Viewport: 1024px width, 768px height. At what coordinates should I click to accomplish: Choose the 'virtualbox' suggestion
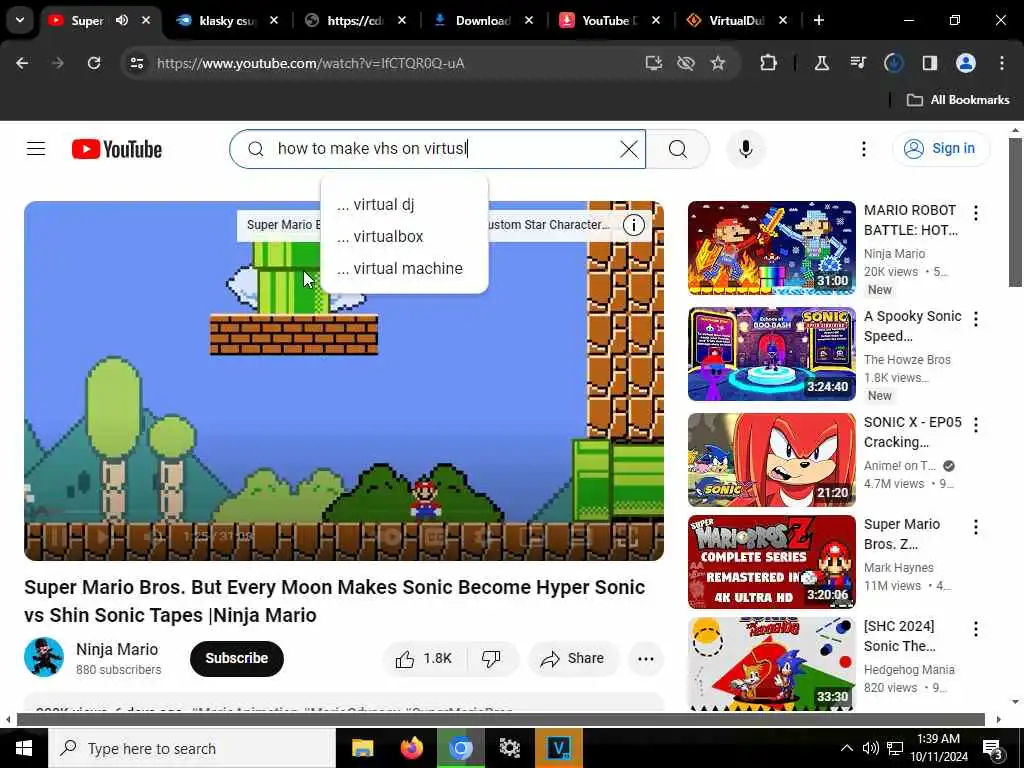click(404, 236)
